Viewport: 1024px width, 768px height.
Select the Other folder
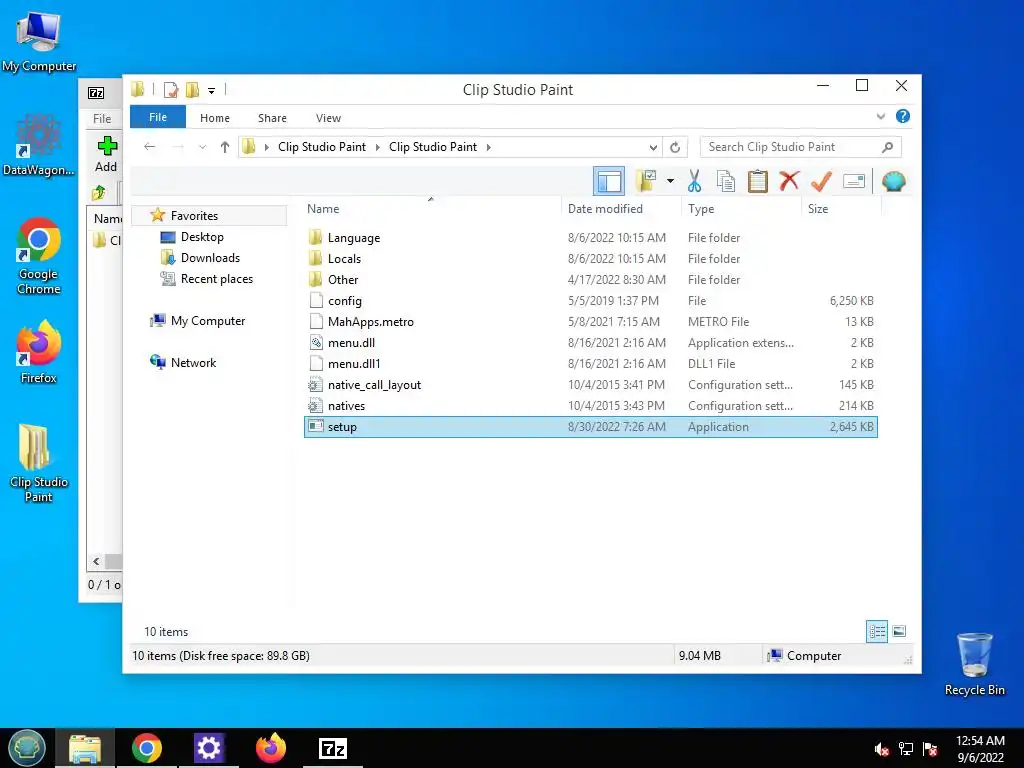[x=590, y=280]
